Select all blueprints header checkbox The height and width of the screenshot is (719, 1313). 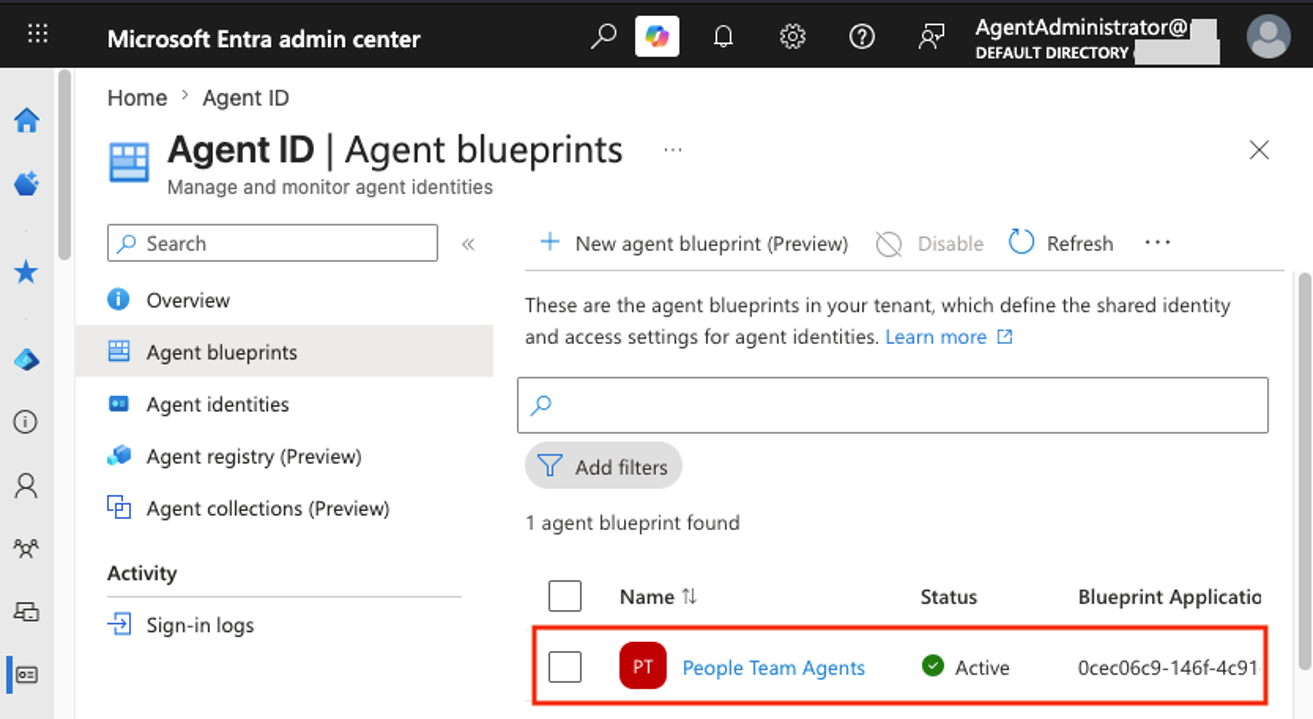[565, 596]
